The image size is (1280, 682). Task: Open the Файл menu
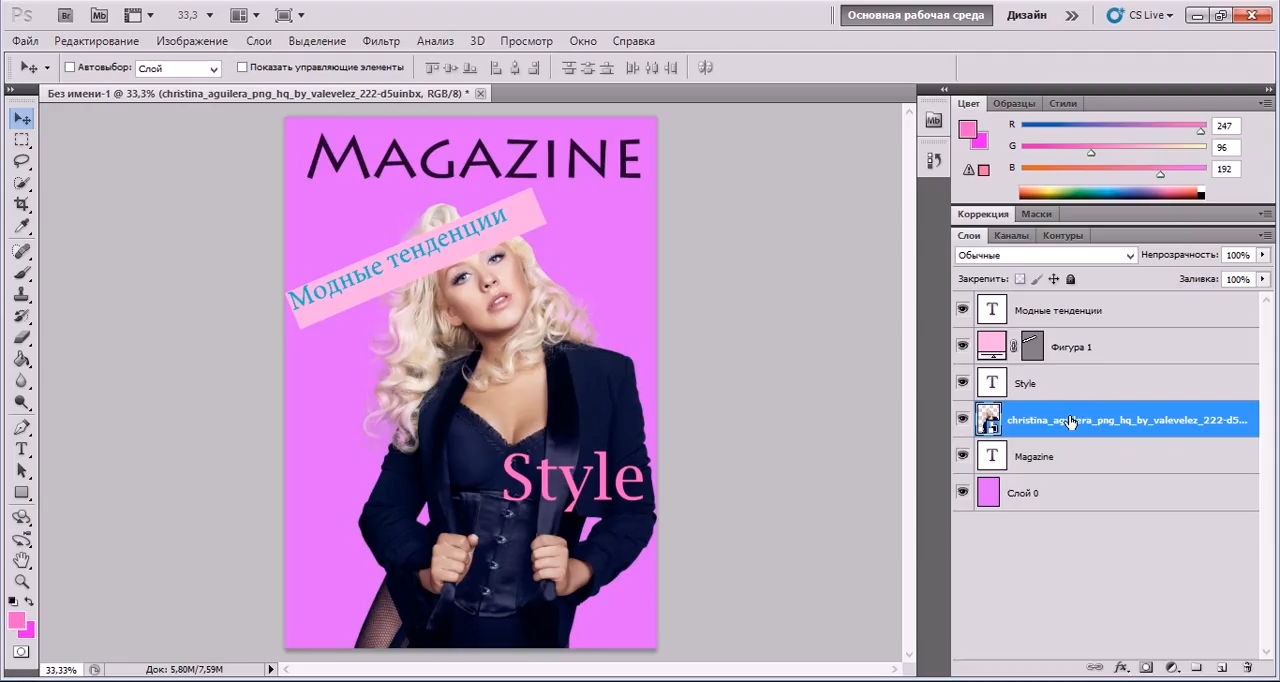pyautogui.click(x=26, y=41)
